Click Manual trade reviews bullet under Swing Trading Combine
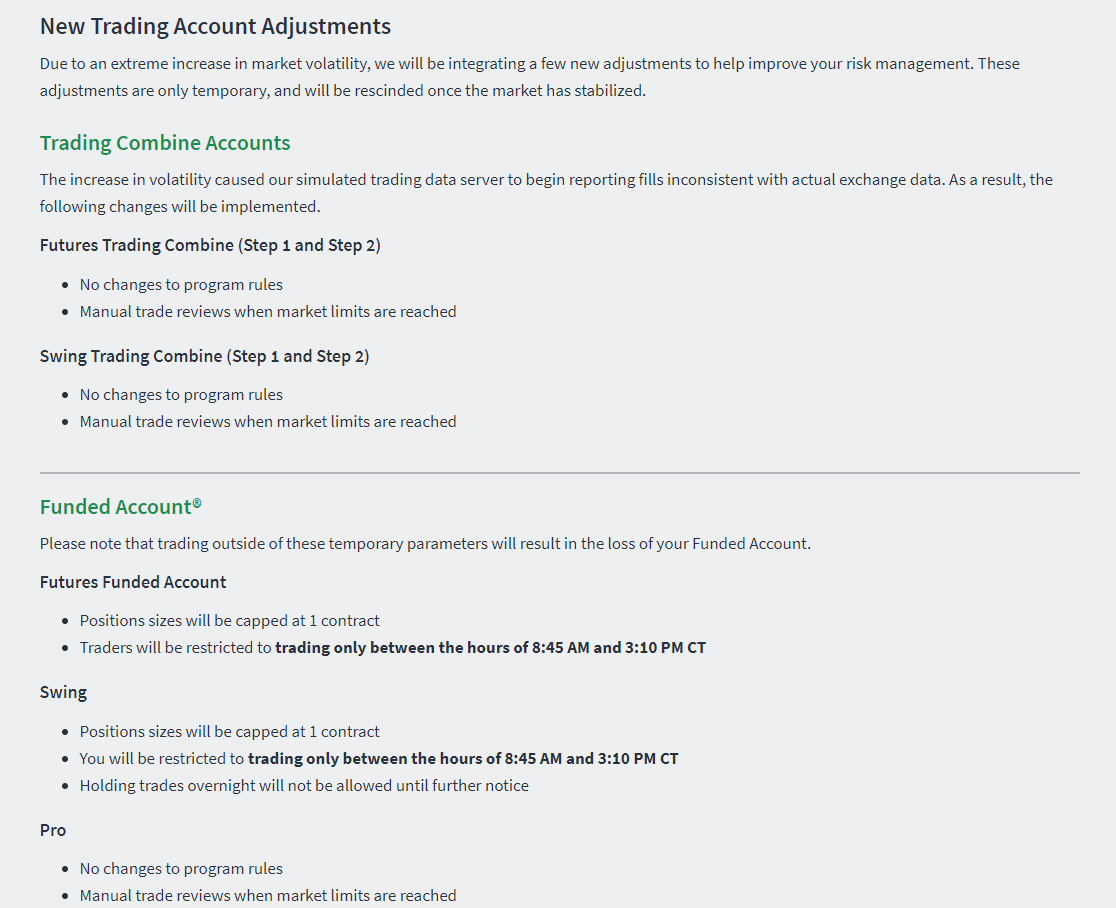Screen dimensions: 1116x908 click(x=268, y=422)
